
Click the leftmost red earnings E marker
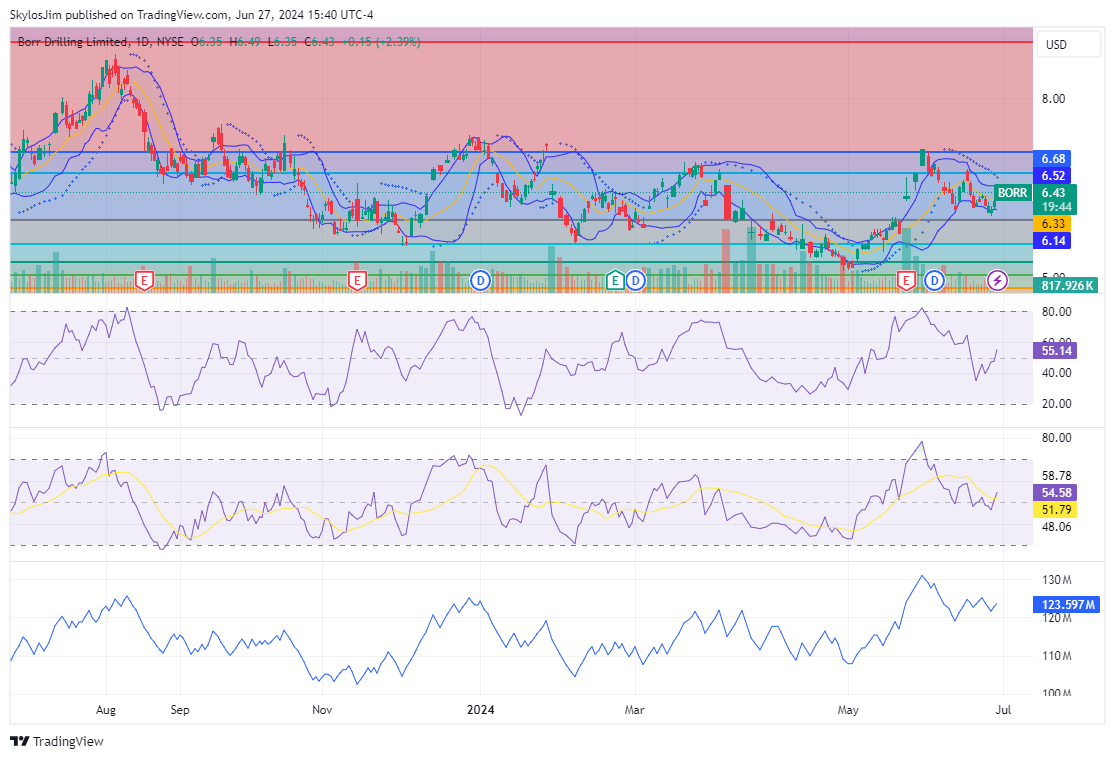tap(145, 280)
